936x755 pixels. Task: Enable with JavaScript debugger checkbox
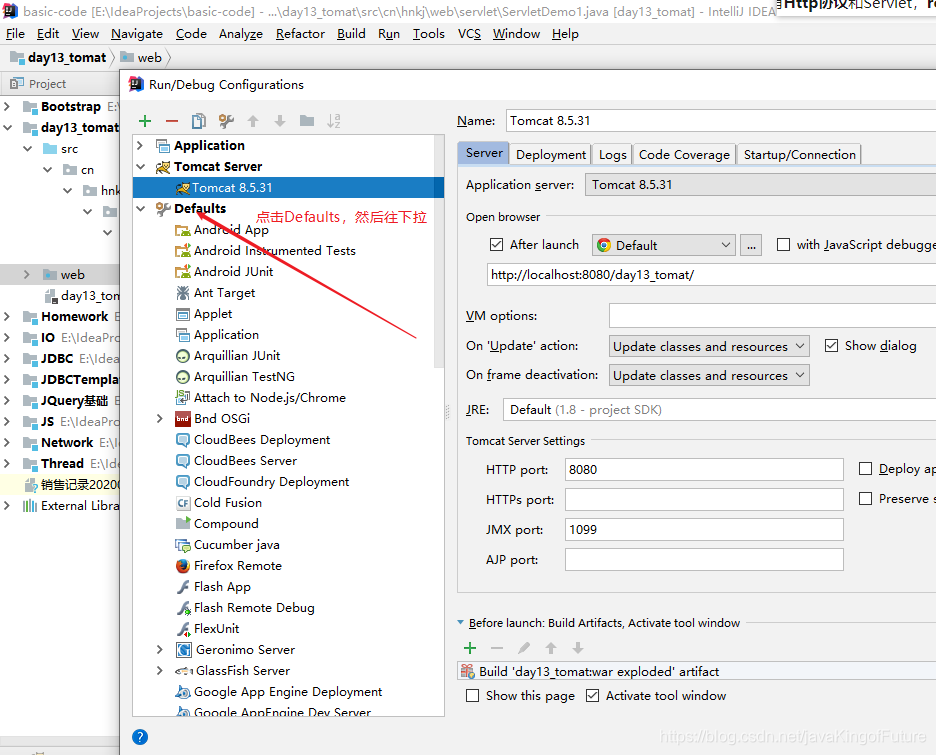783,245
